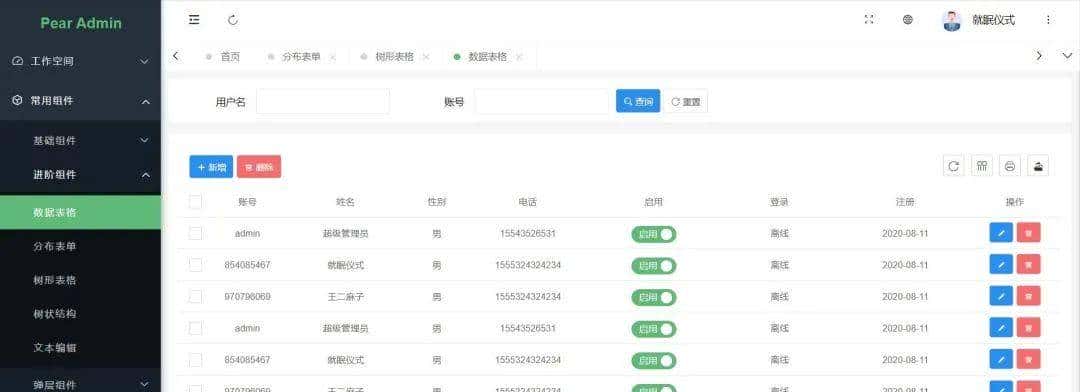Switch to the 分布表单 tab
This screenshot has height=392, width=1080.
(x=301, y=57)
